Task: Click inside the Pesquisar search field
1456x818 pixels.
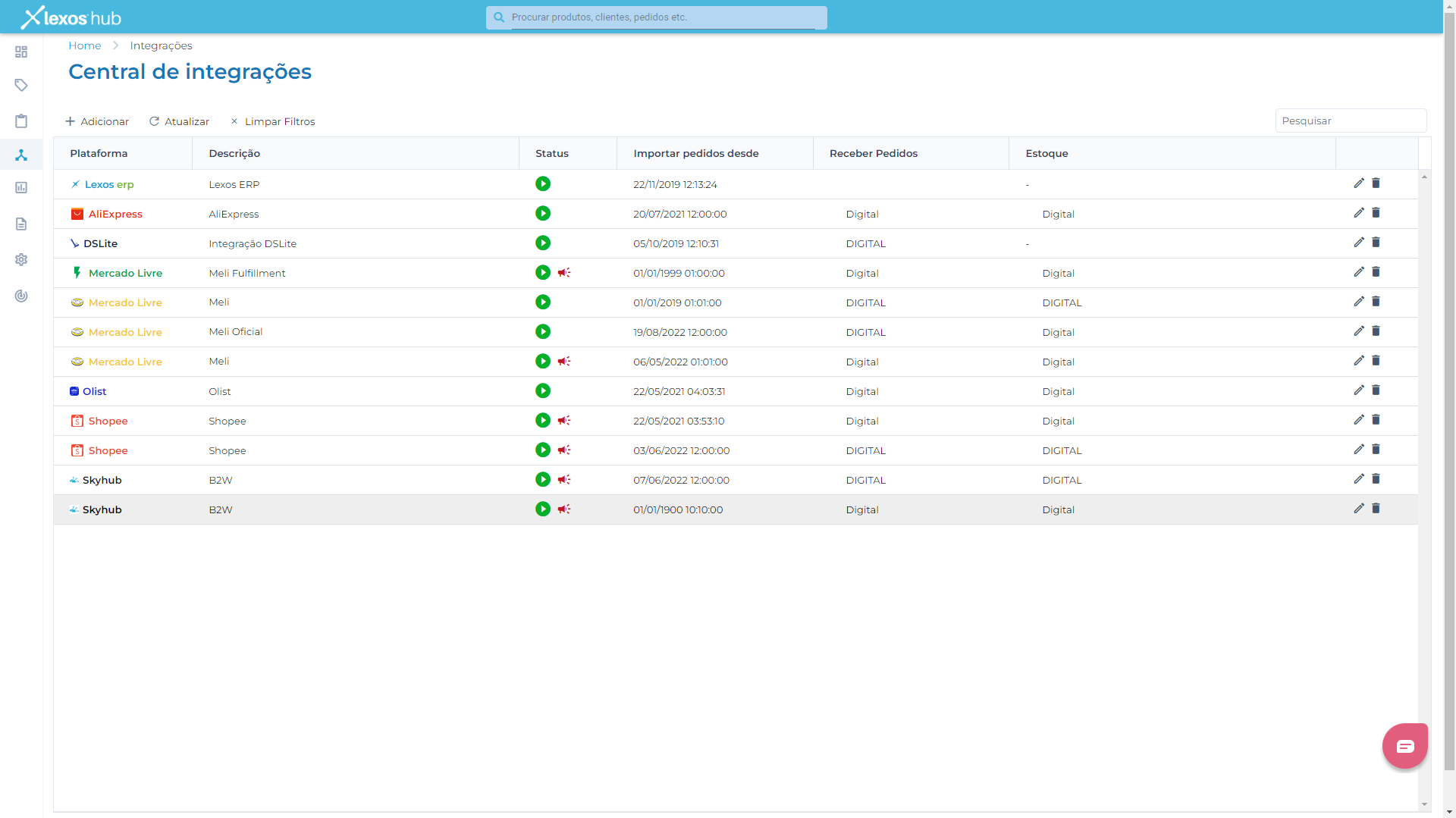Action: 1351,120
